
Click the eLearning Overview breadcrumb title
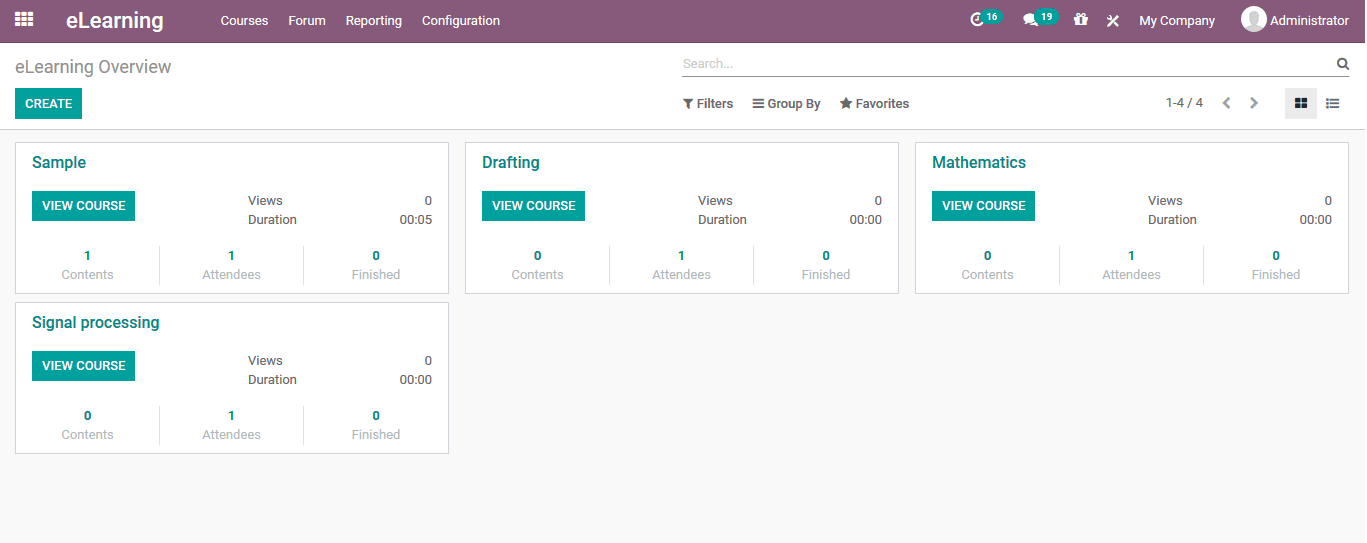coord(93,67)
